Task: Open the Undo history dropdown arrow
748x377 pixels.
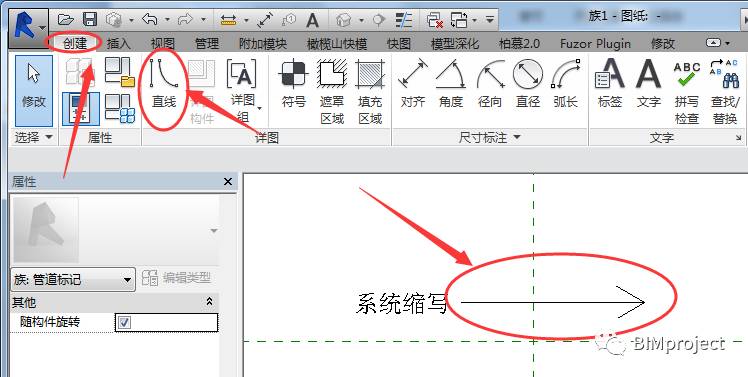Action: (167, 20)
